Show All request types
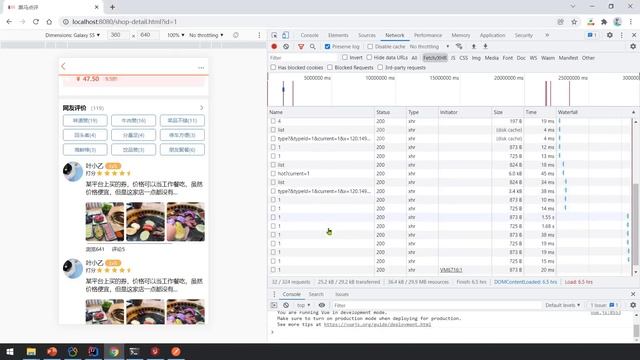640x360 pixels. pos(414,58)
